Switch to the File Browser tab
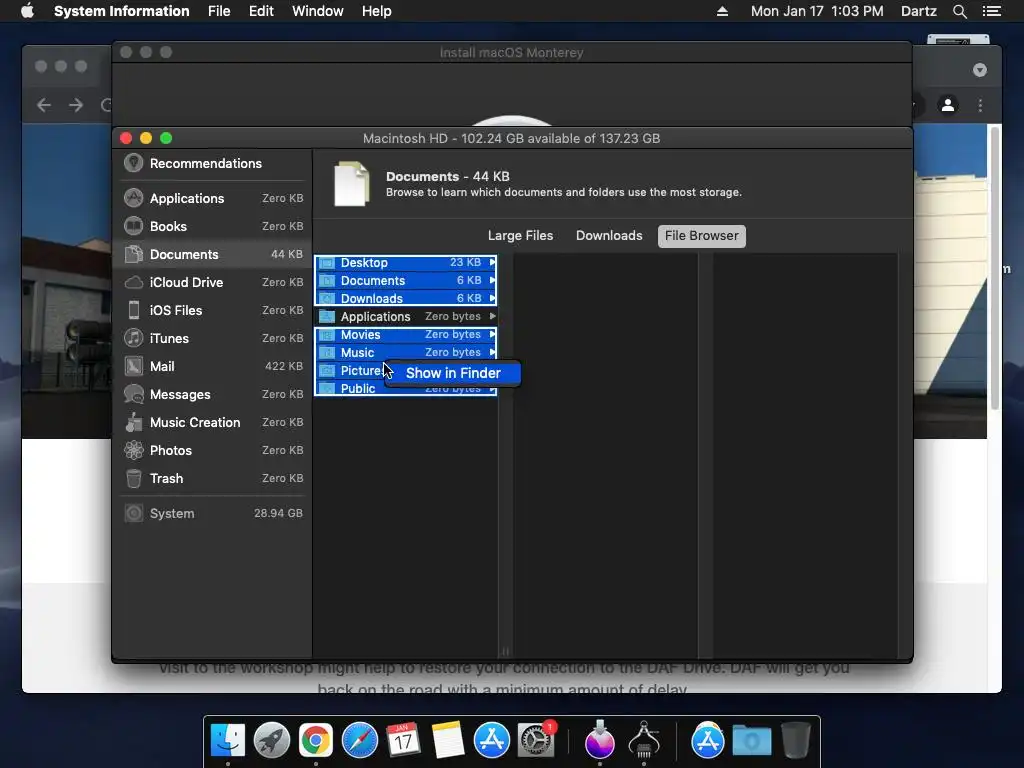 pyautogui.click(x=701, y=236)
